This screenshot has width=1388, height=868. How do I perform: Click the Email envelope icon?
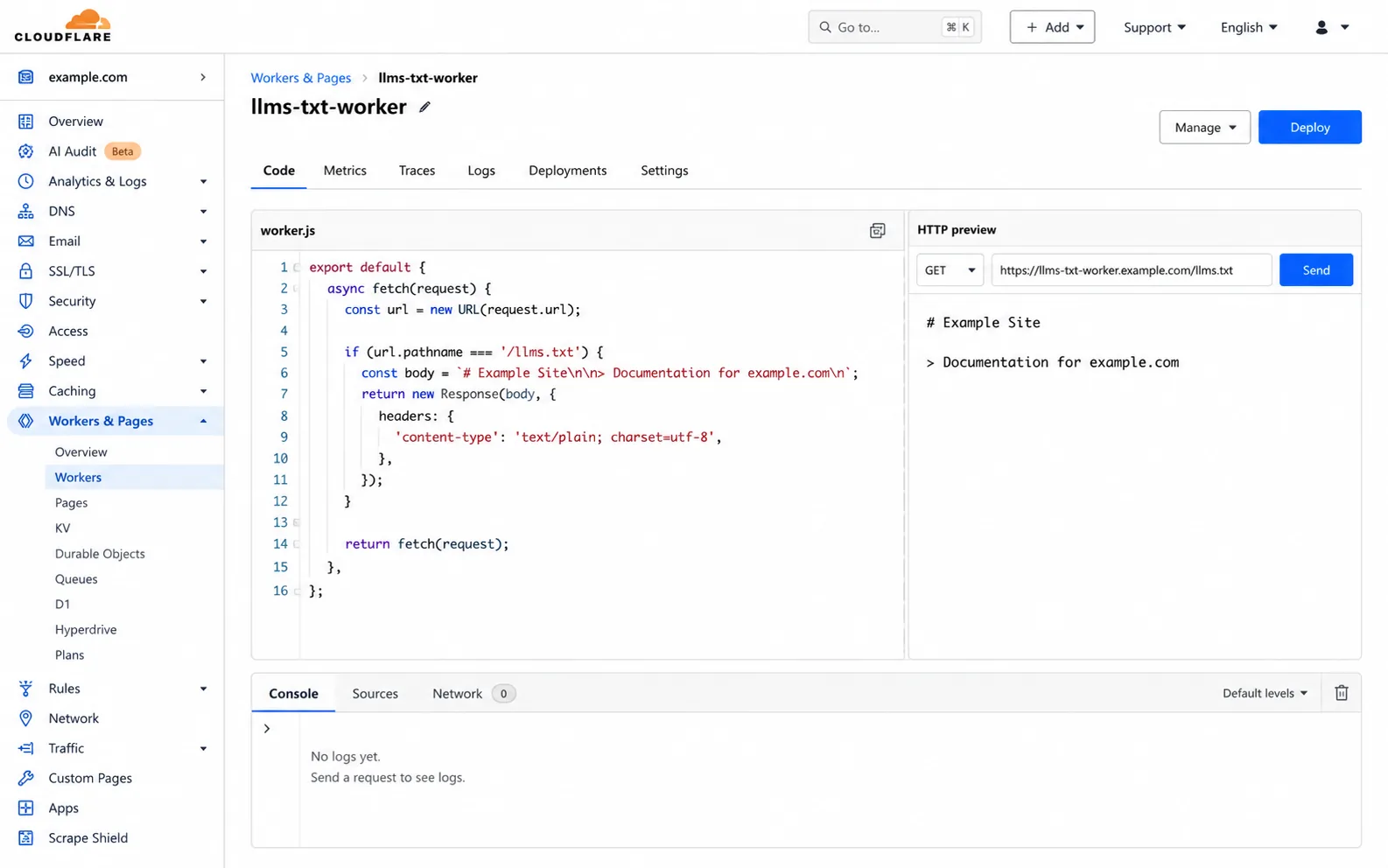[26, 241]
